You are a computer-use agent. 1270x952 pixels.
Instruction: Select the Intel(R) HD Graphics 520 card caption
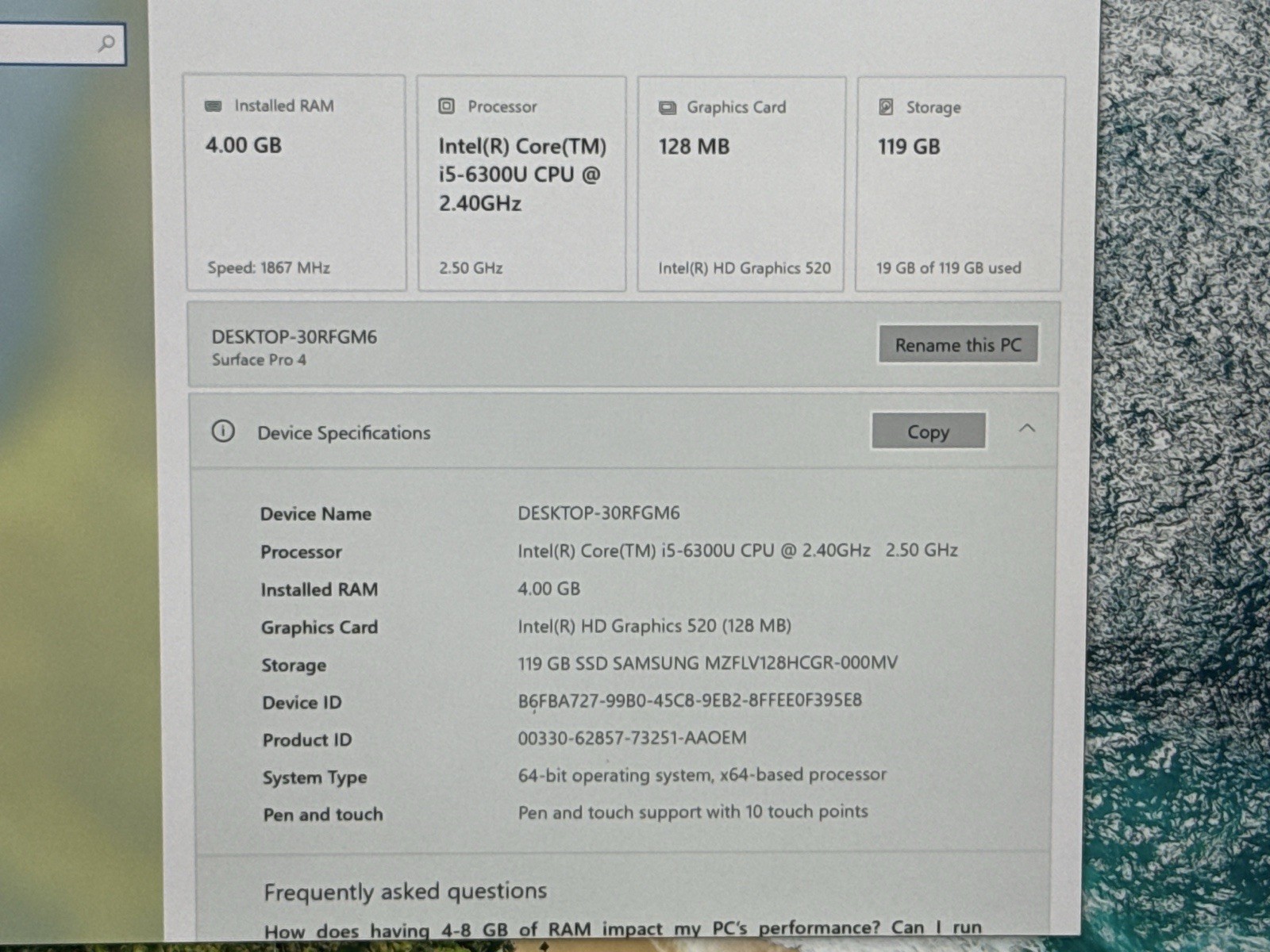745,268
